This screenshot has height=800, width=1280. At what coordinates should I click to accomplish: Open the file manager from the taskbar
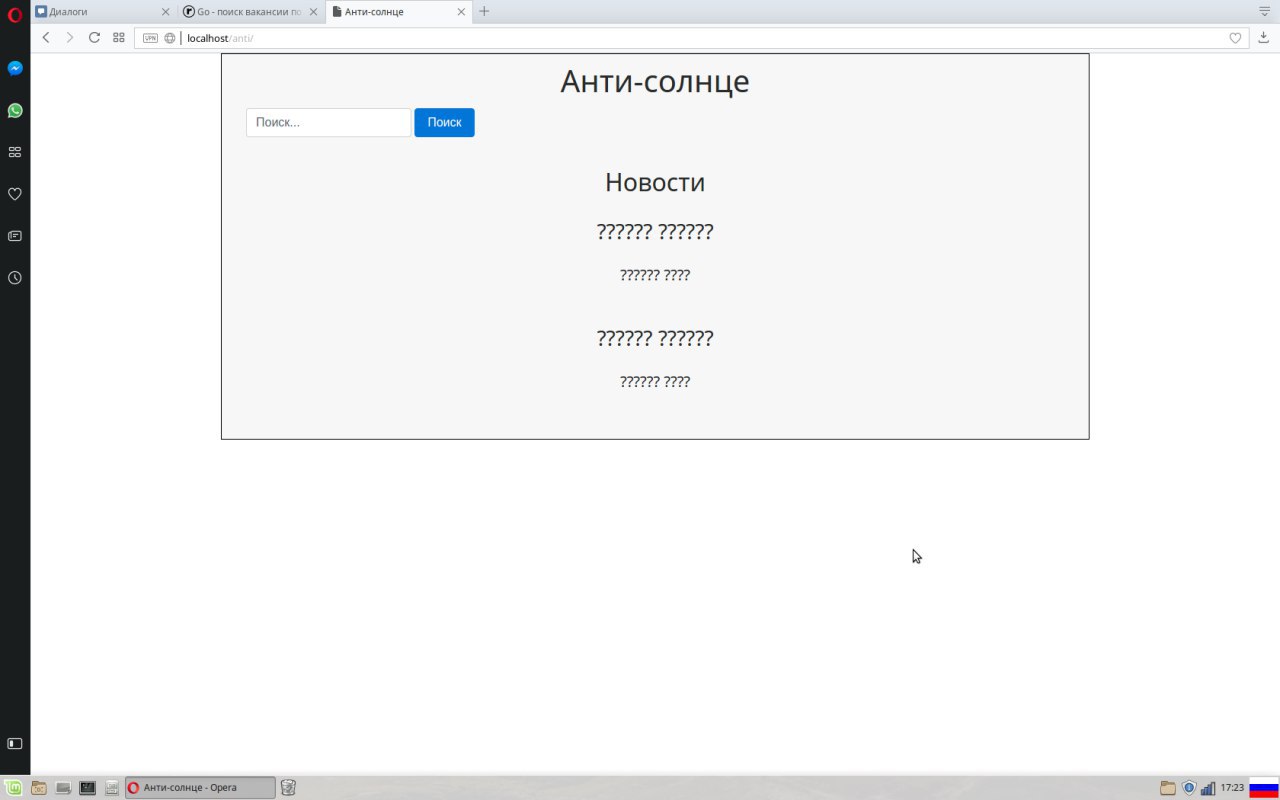(x=39, y=788)
